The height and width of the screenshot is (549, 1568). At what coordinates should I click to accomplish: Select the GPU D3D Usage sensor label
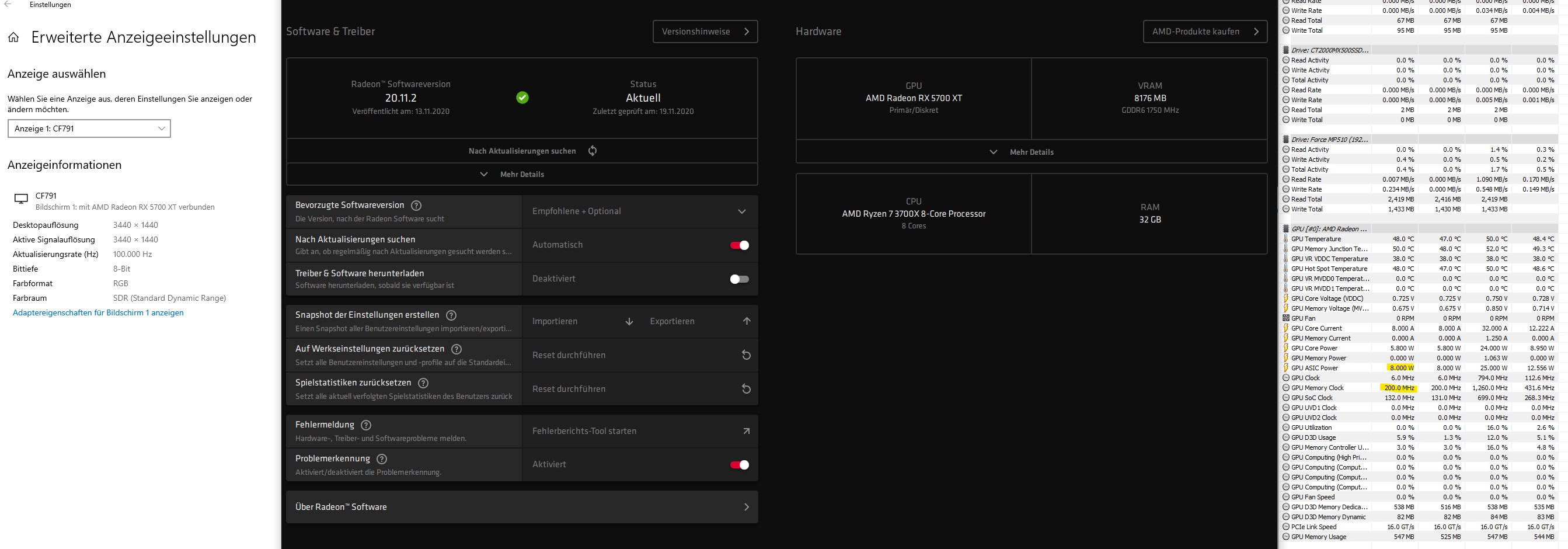coord(1313,437)
